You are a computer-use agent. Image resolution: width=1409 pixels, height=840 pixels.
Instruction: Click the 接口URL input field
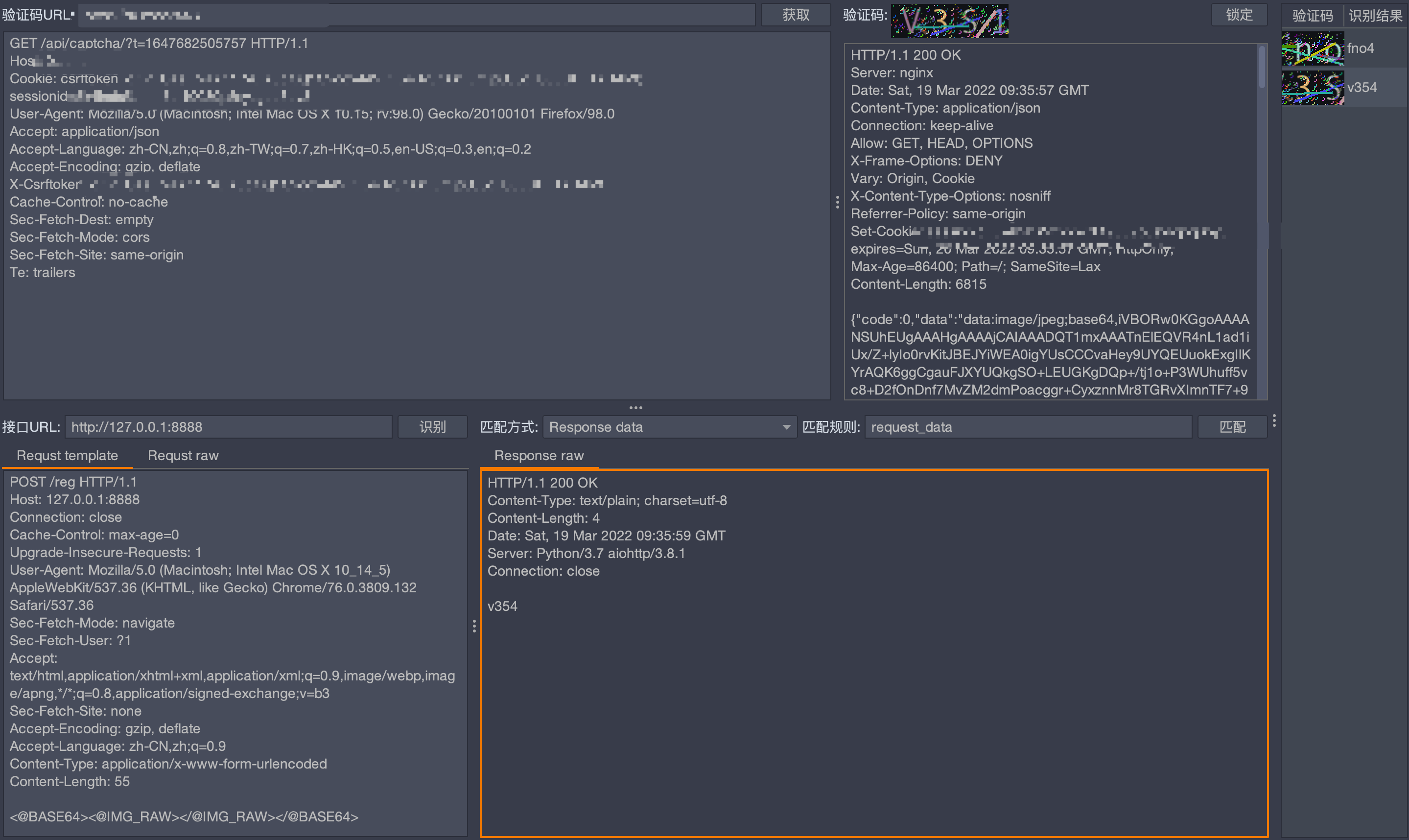tap(228, 427)
